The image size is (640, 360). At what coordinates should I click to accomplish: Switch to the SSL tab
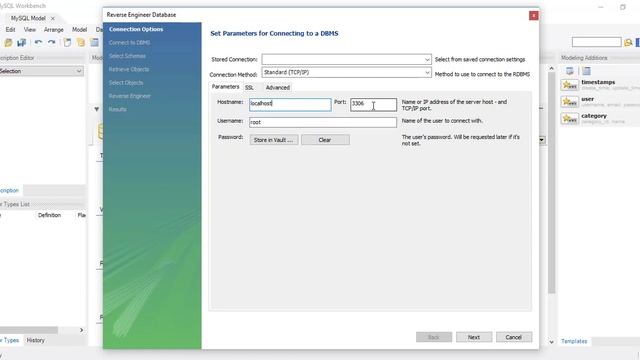click(249, 88)
